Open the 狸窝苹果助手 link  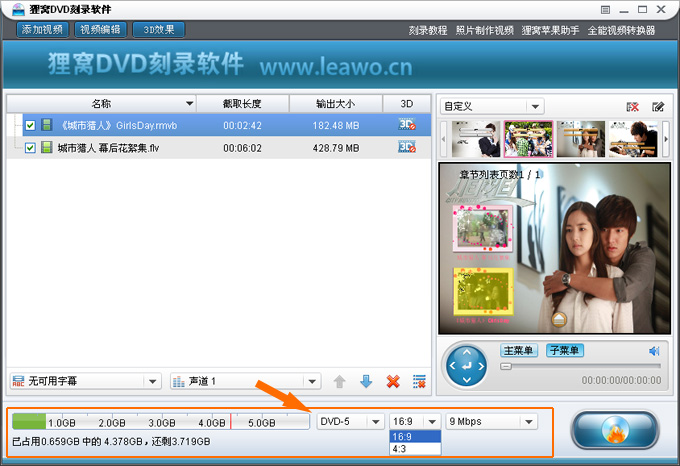point(550,30)
